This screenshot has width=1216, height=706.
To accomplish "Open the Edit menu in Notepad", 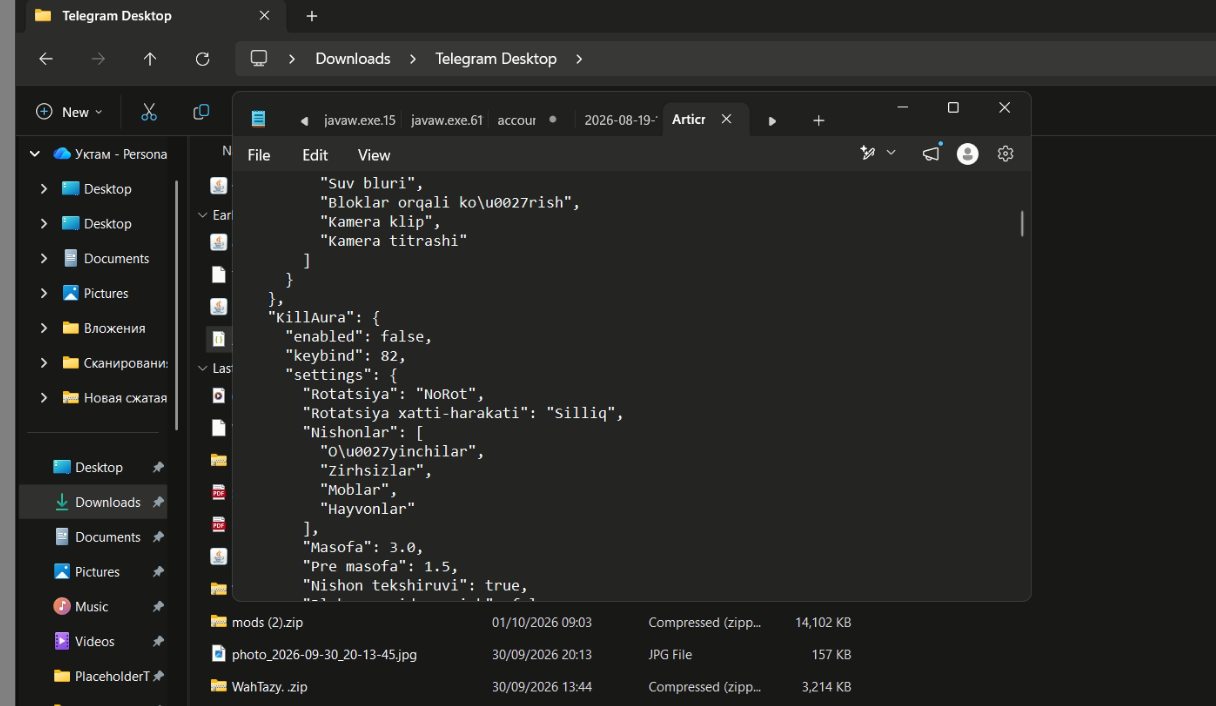I will 315,155.
